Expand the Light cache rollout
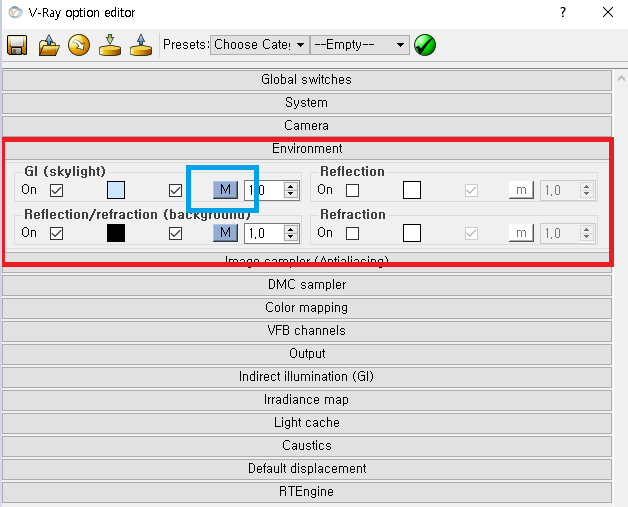Screen dimensions: 628x507 point(307,422)
